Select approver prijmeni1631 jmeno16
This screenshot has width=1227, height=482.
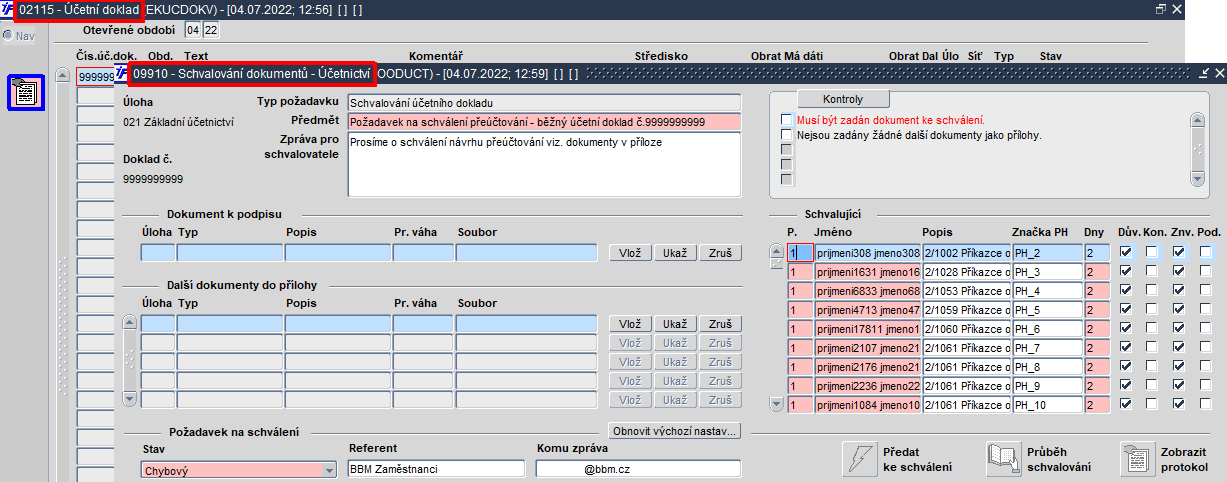point(867,272)
